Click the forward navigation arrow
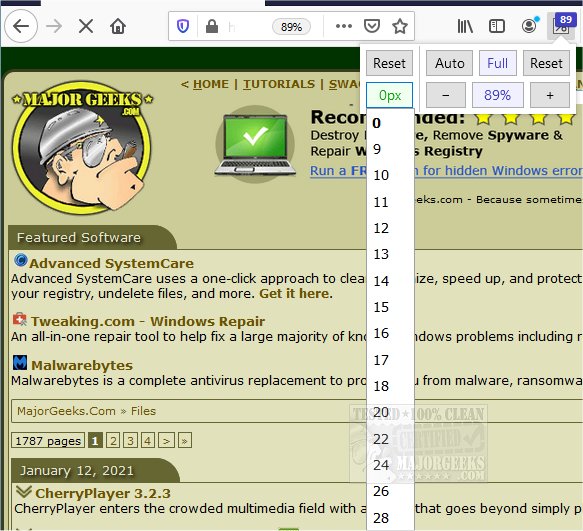The image size is (583, 531). pos(54,26)
